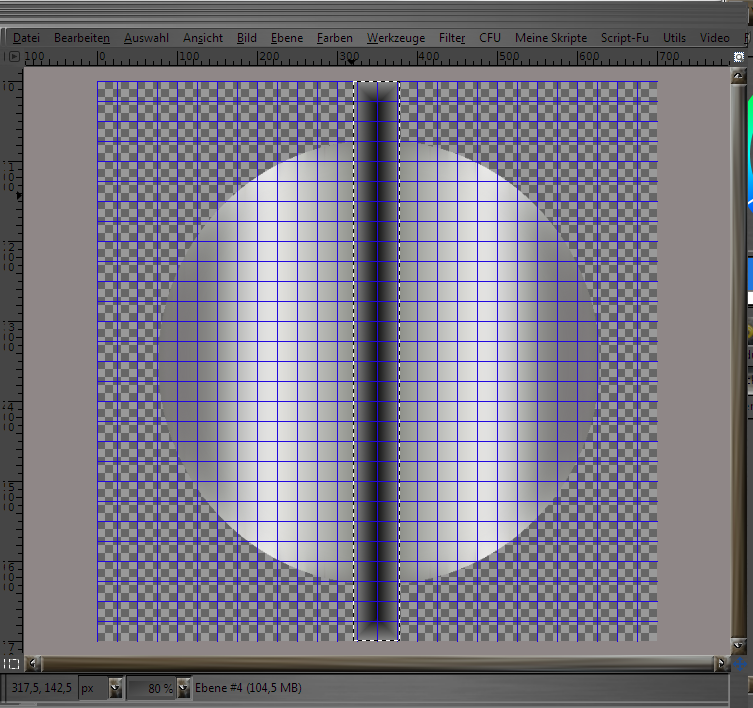Open the Werkzeuge menu

point(395,38)
